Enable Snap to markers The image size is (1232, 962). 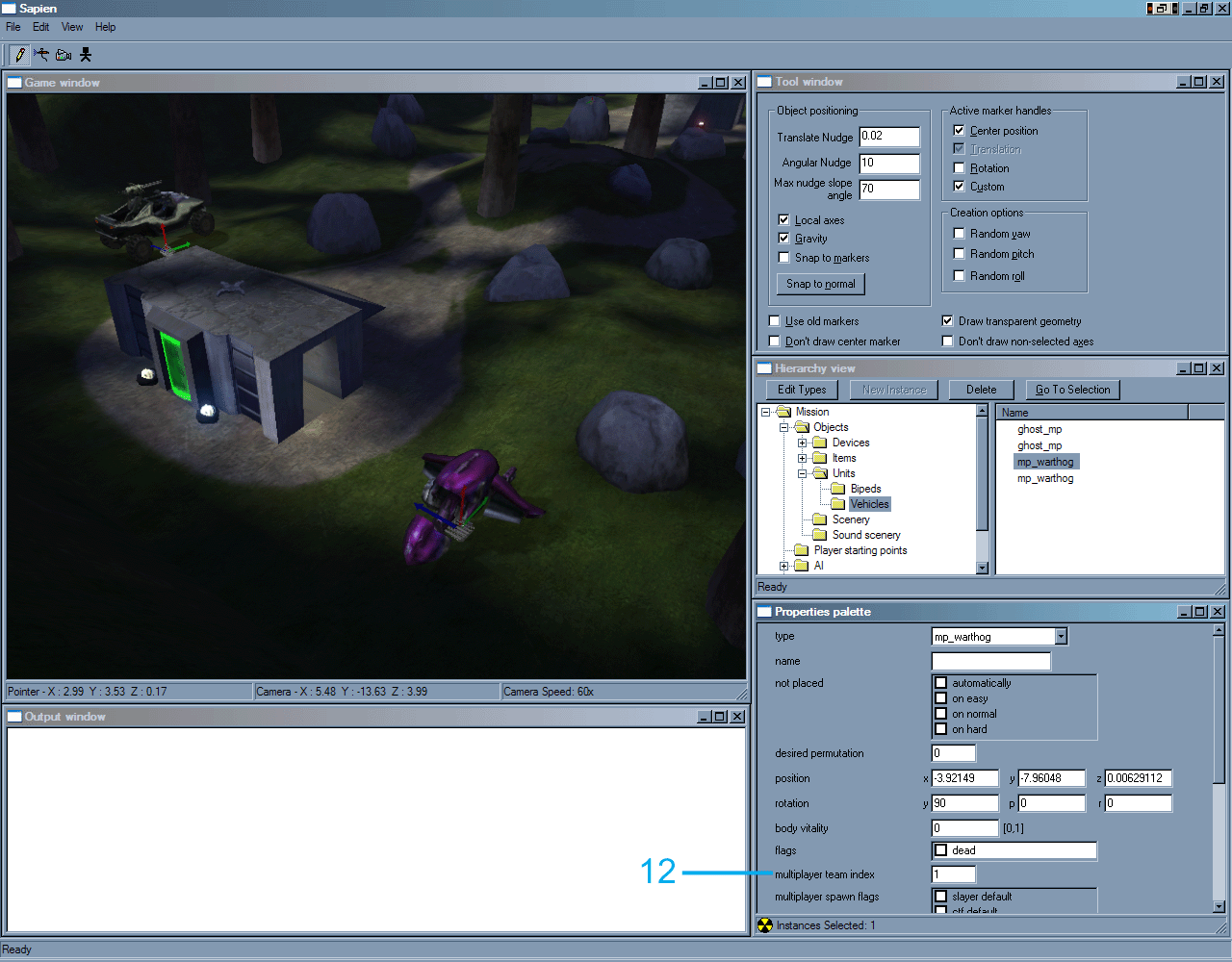pos(783,257)
